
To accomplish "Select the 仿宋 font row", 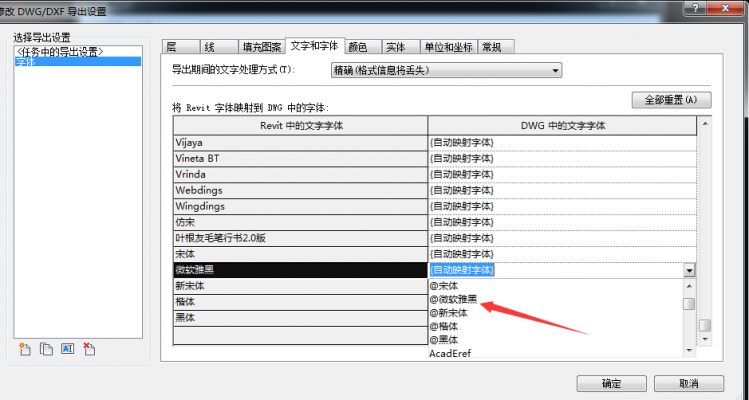I will point(300,222).
